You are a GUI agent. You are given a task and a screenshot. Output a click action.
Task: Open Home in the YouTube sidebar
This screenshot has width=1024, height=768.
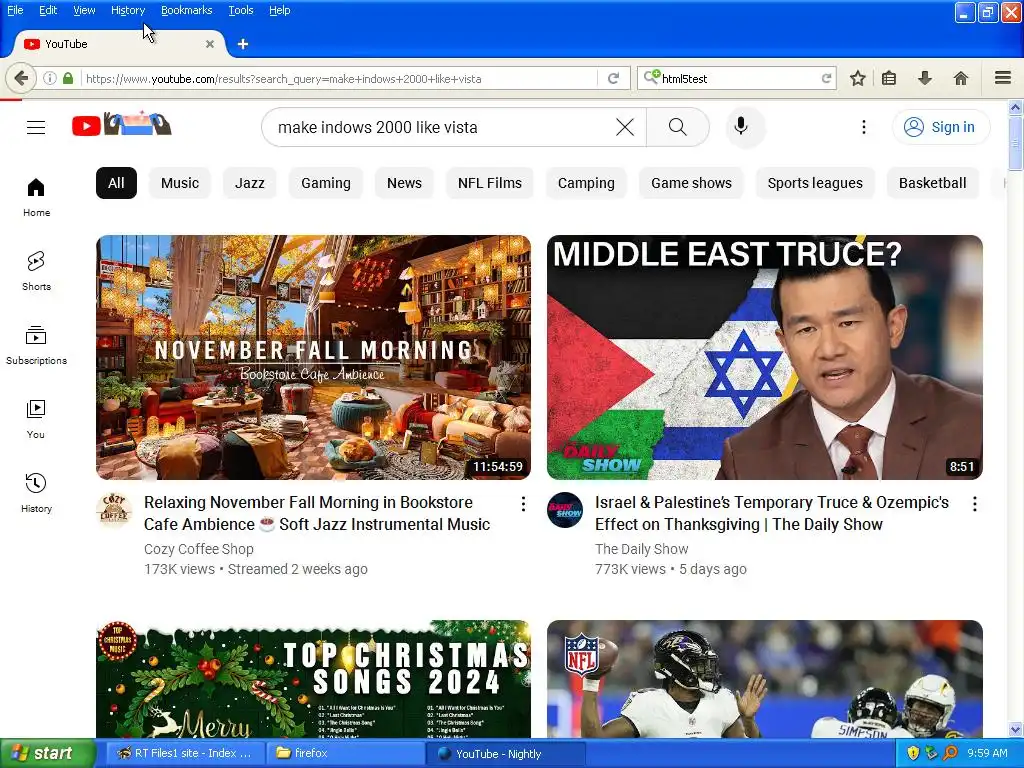36,197
